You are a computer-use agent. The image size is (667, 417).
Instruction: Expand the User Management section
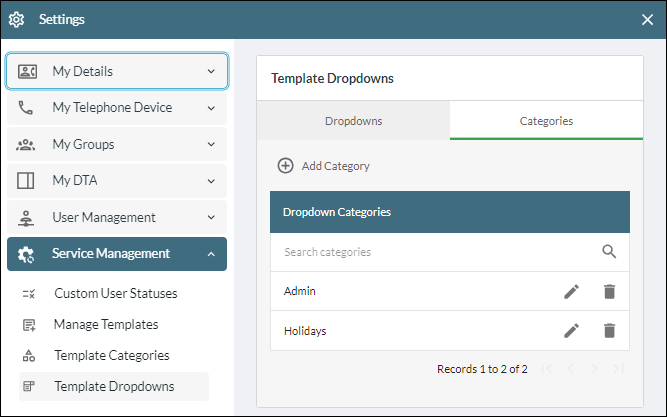(x=117, y=217)
